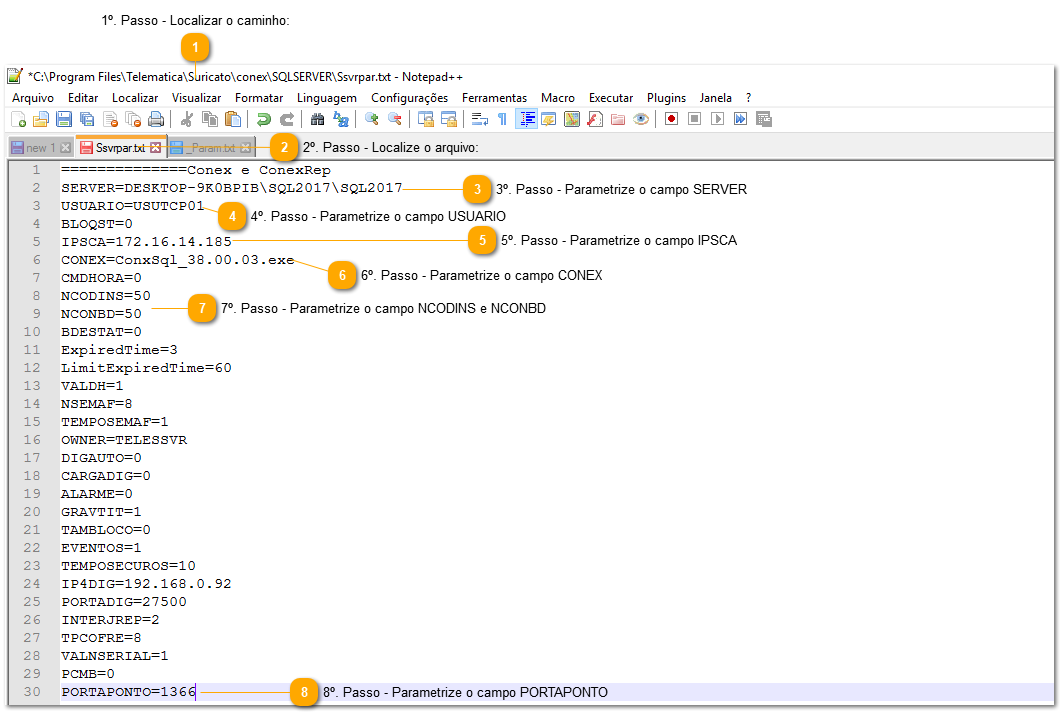The height and width of the screenshot is (717, 1063).
Task: Open the Arquivo menu
Action: 33,98
